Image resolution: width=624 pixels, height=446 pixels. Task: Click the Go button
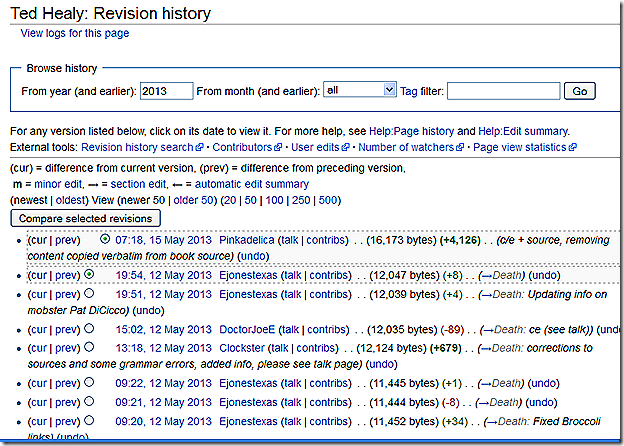(579, 91)
